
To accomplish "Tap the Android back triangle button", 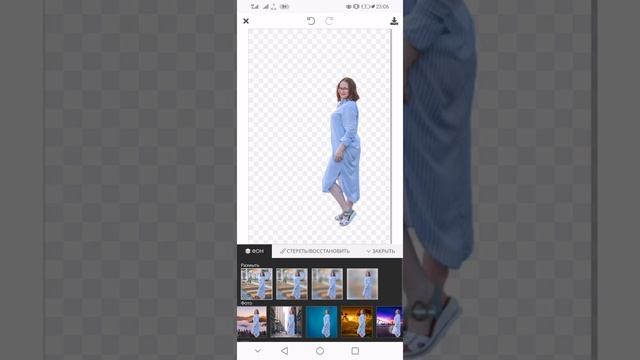I will 284,351.
